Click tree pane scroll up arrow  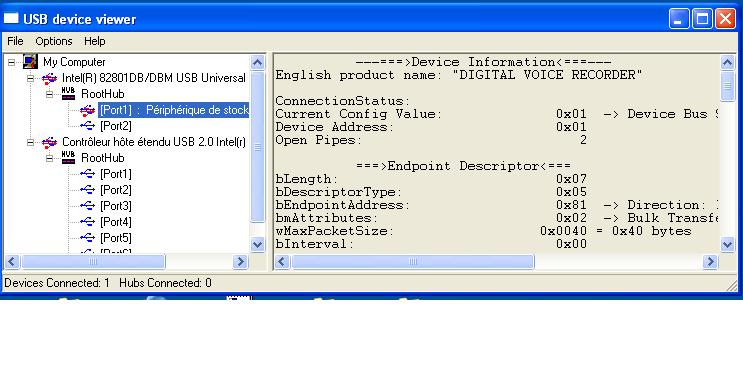[257, 63]
